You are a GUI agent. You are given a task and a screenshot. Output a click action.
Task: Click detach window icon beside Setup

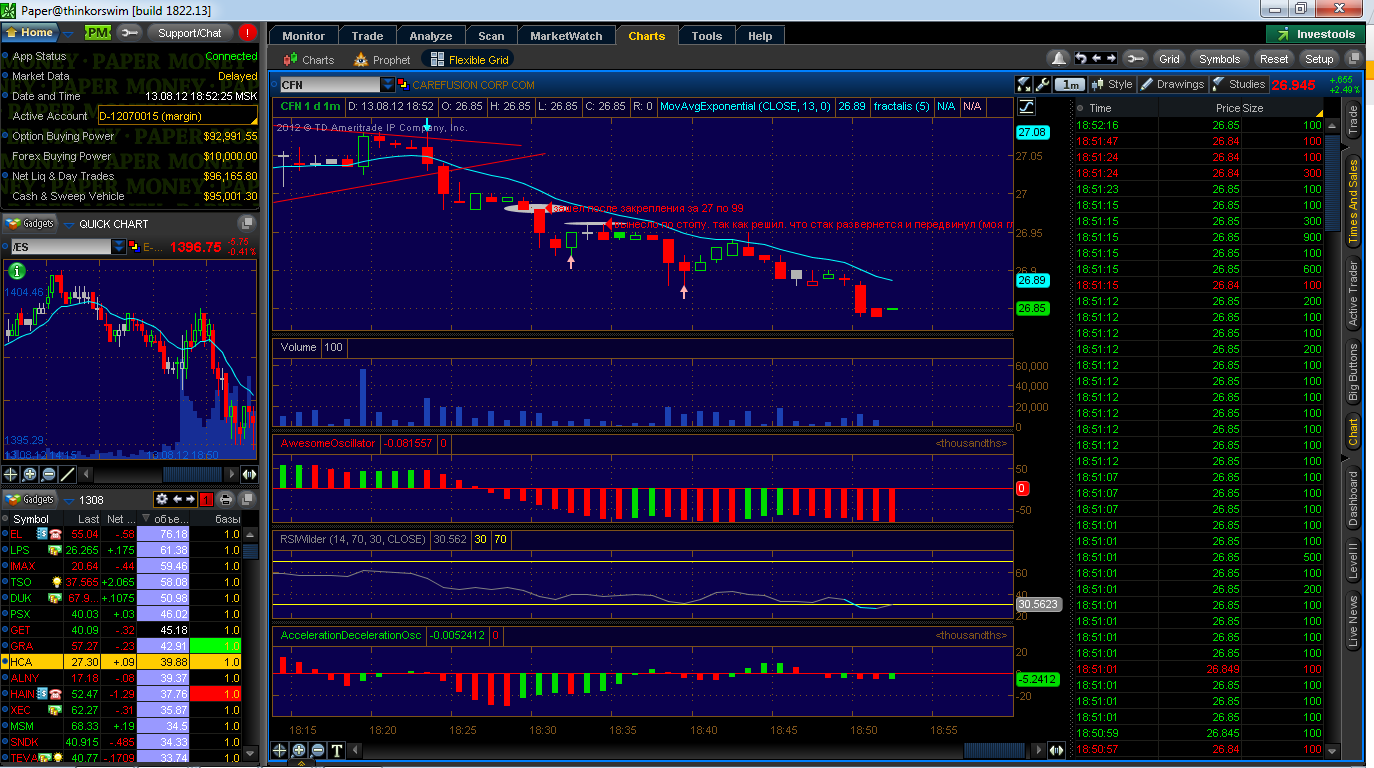tap(1353, 59)
